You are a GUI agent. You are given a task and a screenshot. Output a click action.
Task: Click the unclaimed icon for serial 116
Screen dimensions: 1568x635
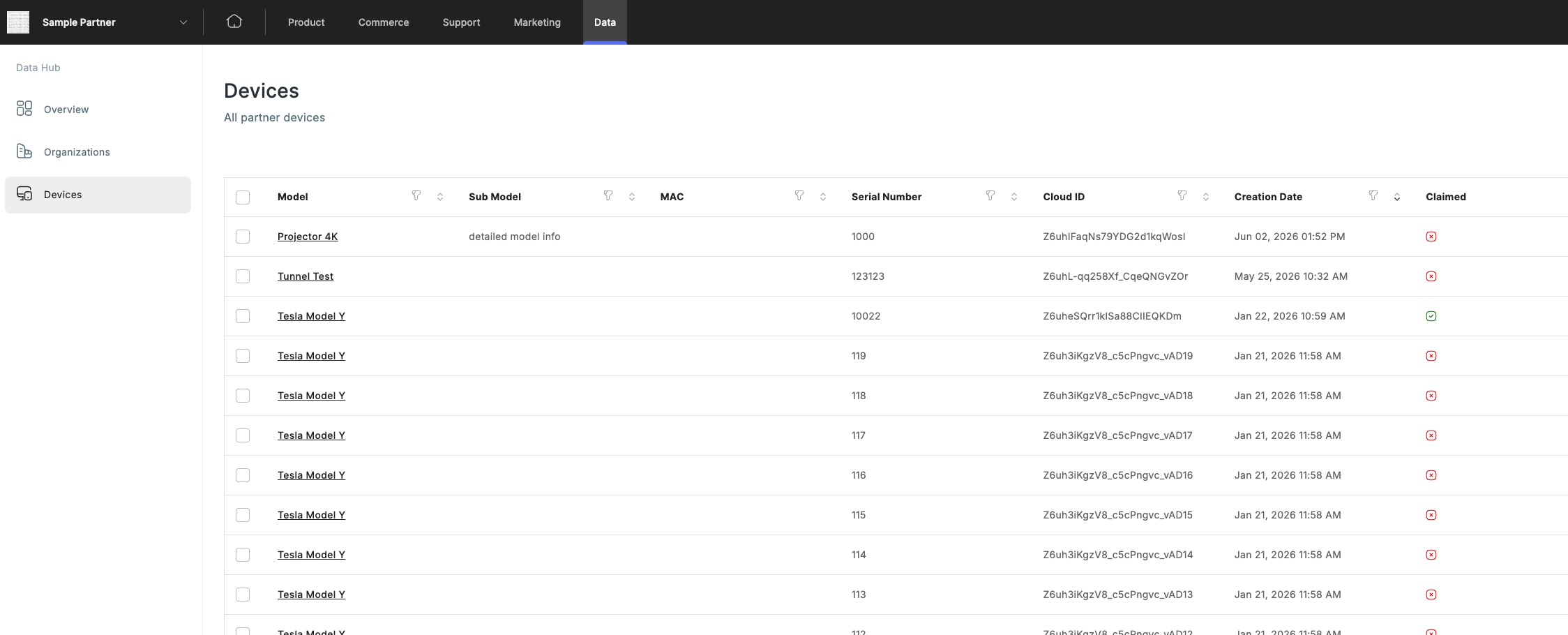[x=1431, y=475]
